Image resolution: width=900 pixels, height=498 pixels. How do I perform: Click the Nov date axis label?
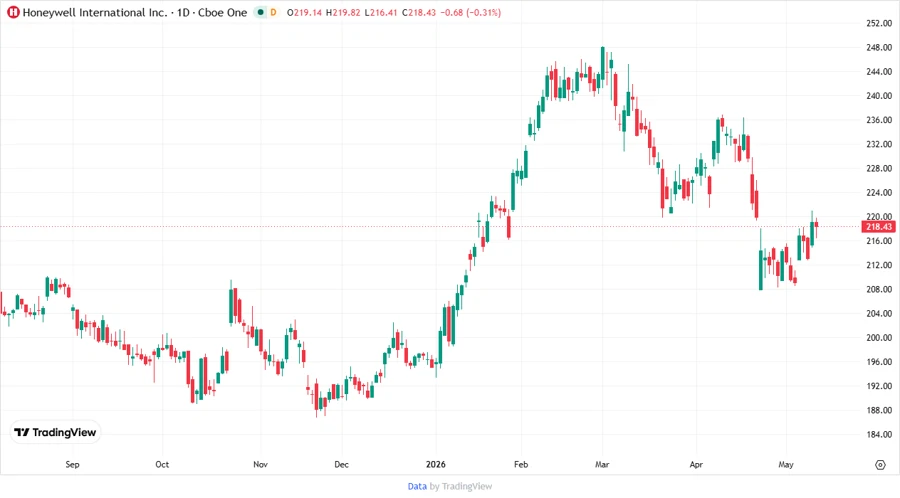(260, 464)
